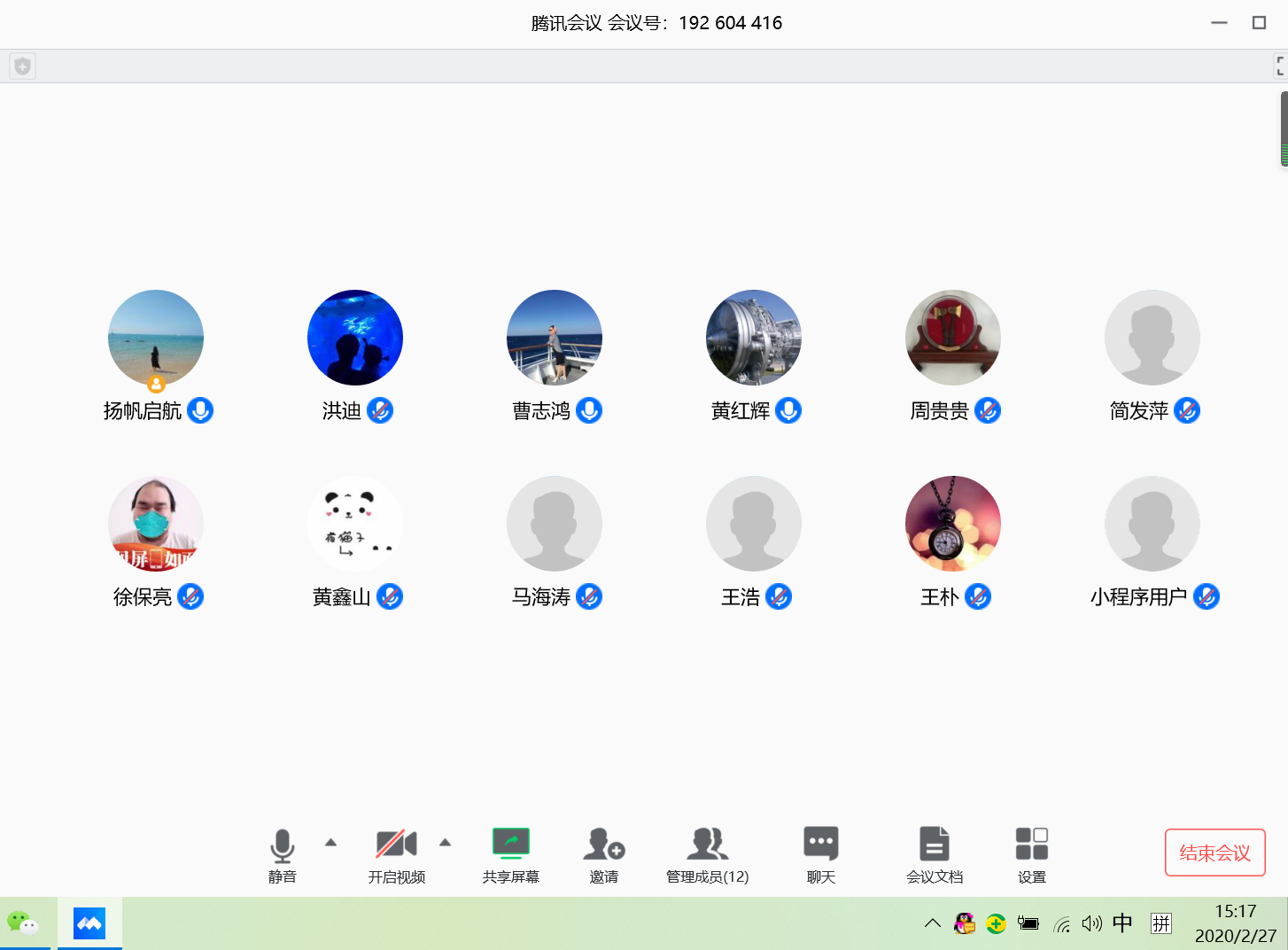Mute microphone with 静音 button
The image size is (1288, 950).
(282, 855)
